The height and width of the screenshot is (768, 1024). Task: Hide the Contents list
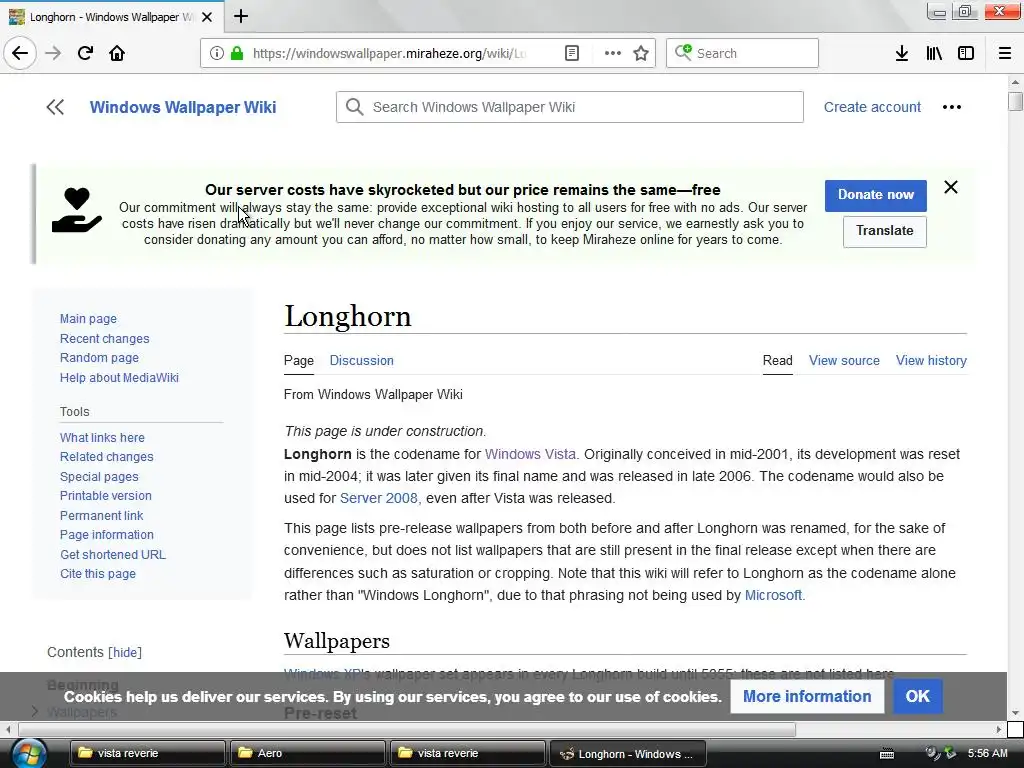[x=125, y=652]
